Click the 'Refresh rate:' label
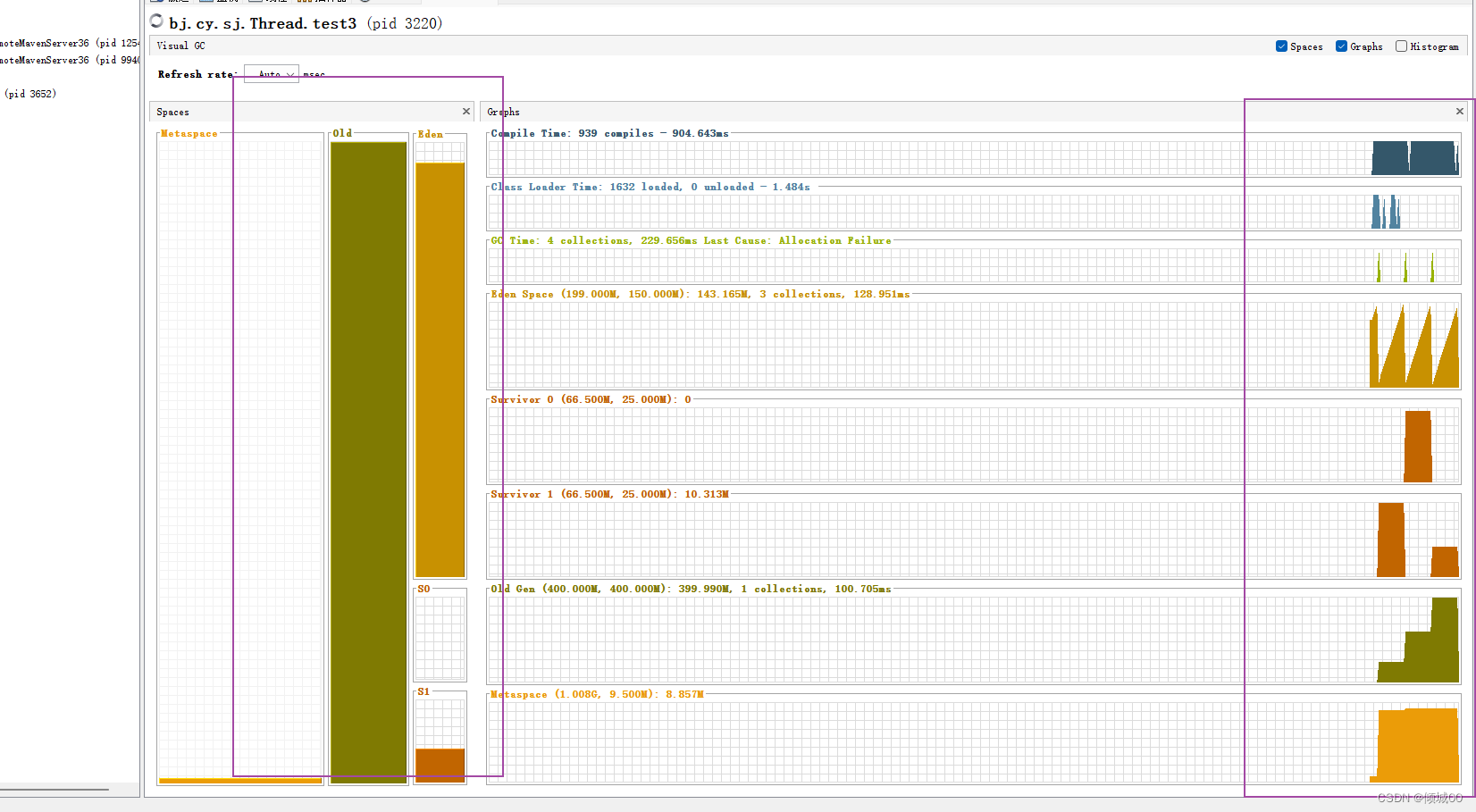Image resolution: width=1476 pixels, height=812 pixels. [197, 74]
